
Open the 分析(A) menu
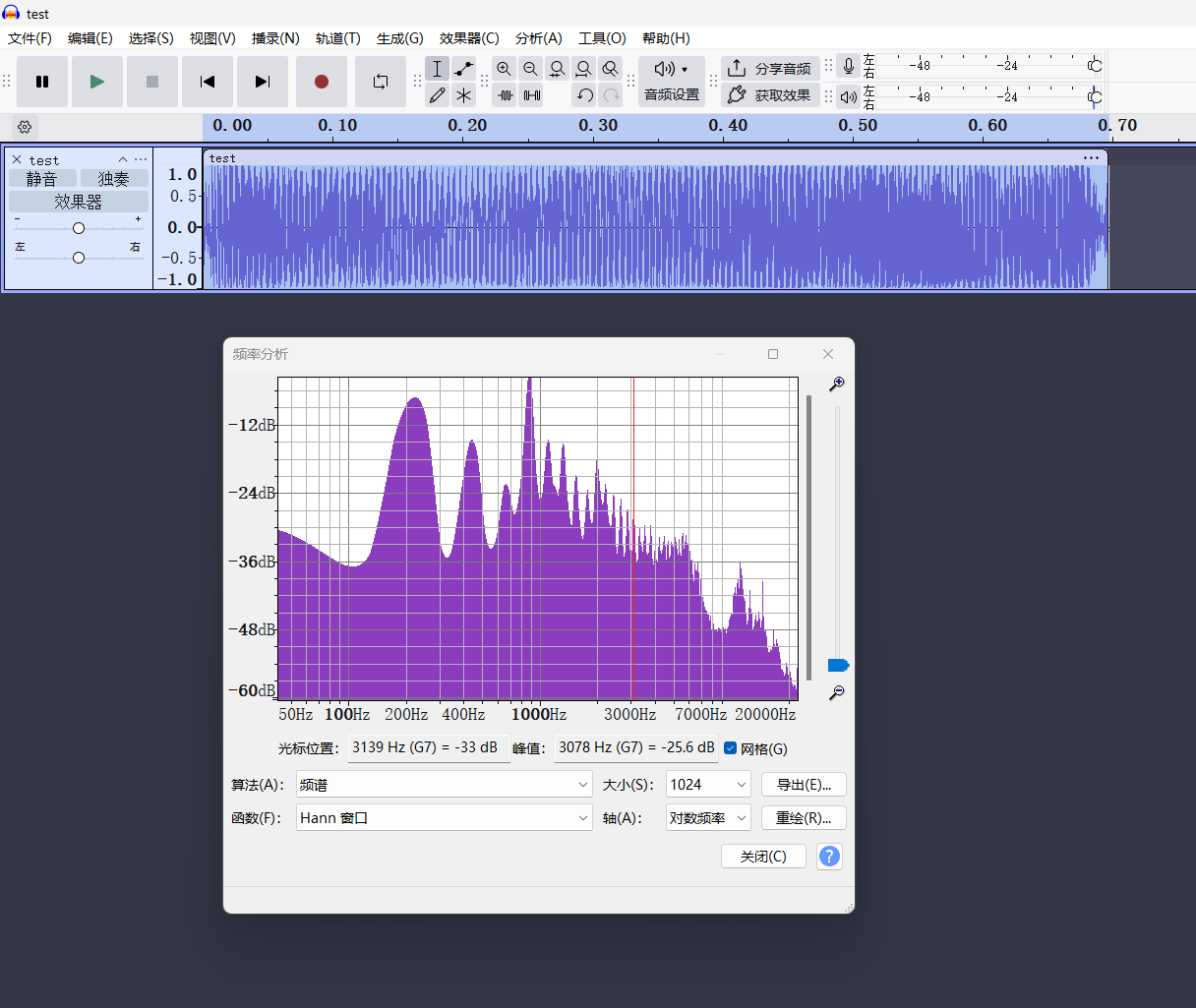click(x=538, y=38)
